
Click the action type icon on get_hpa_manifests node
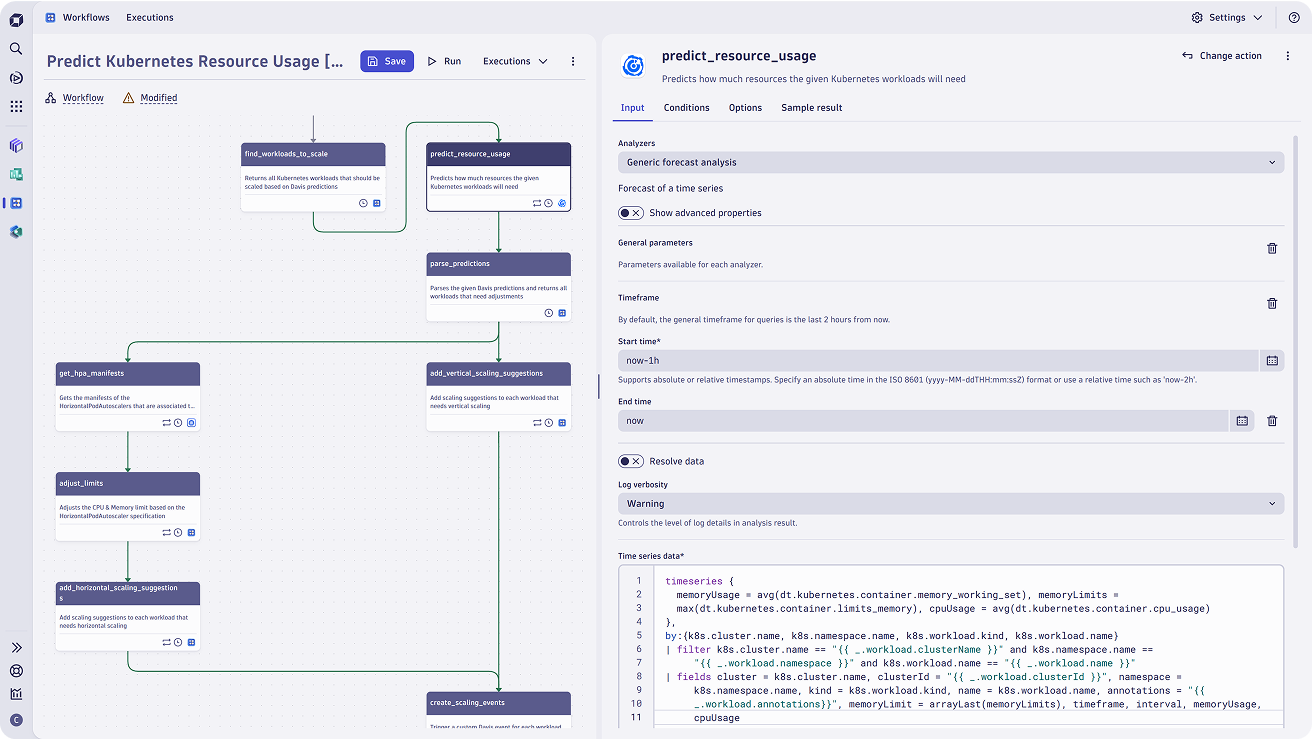(191, 423)
